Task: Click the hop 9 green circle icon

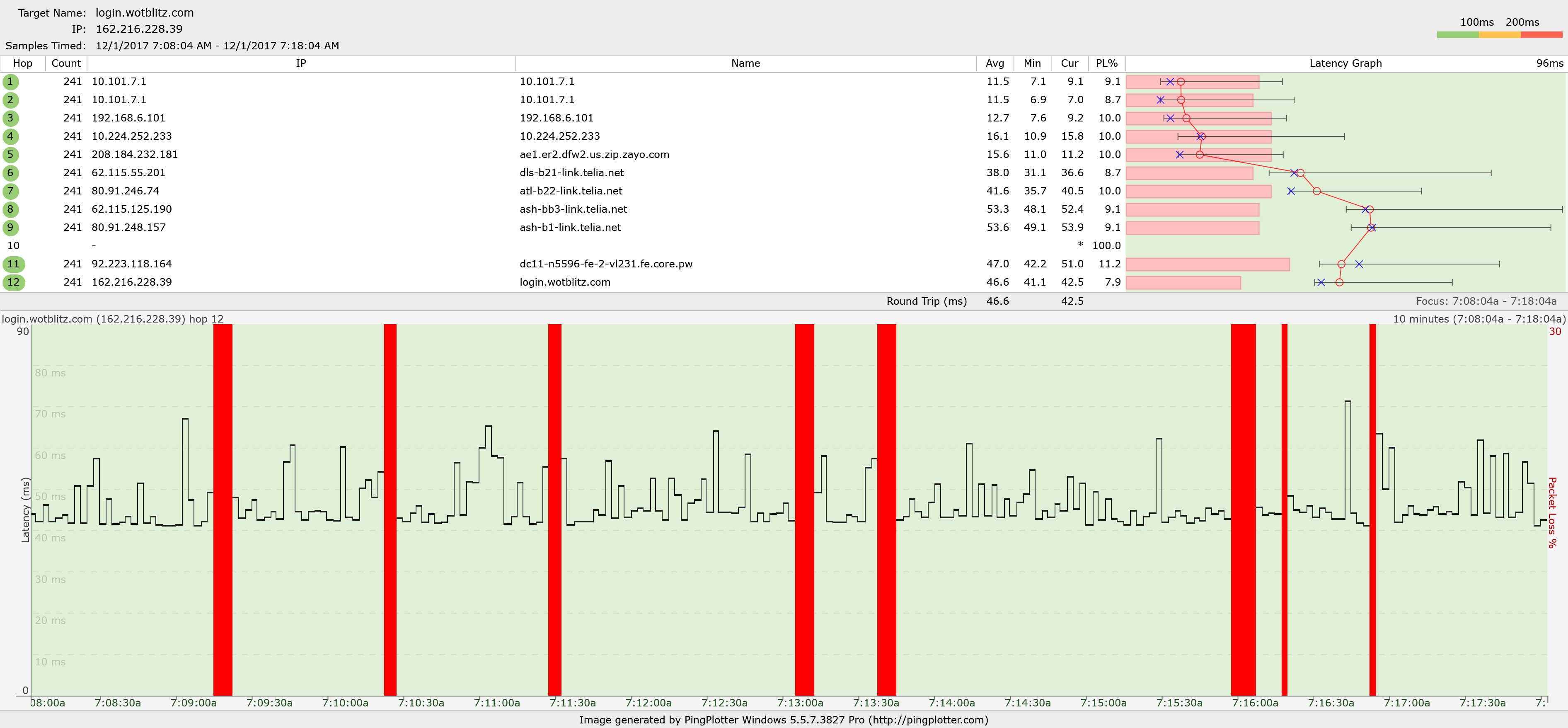Action: click(10, 228)
